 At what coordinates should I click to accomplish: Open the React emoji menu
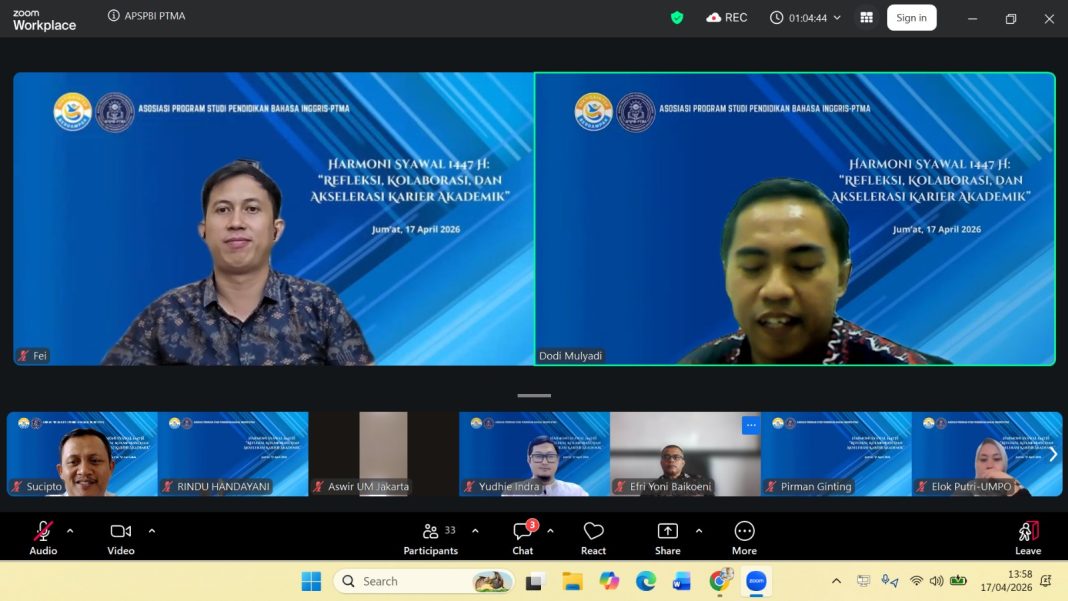click(593, 537)
